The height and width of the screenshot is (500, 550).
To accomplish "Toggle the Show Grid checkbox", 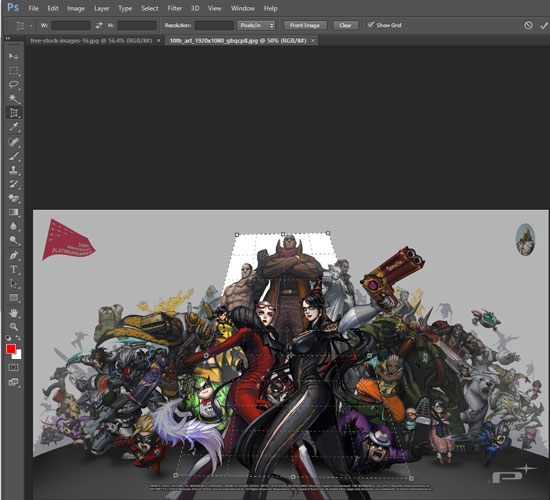I will tap(370, 25).
